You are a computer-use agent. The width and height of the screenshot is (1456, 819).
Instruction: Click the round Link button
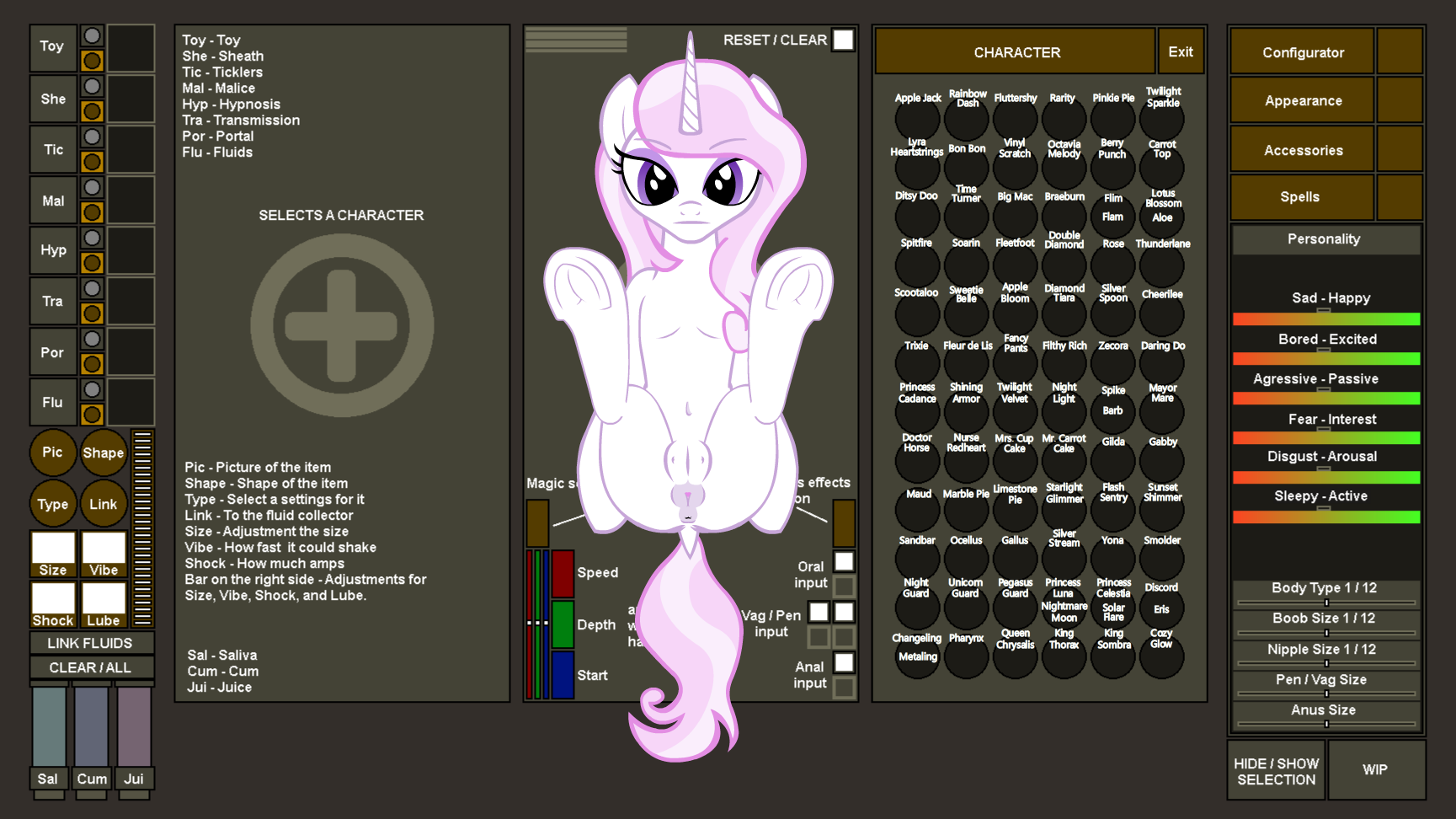click(104, 504)
